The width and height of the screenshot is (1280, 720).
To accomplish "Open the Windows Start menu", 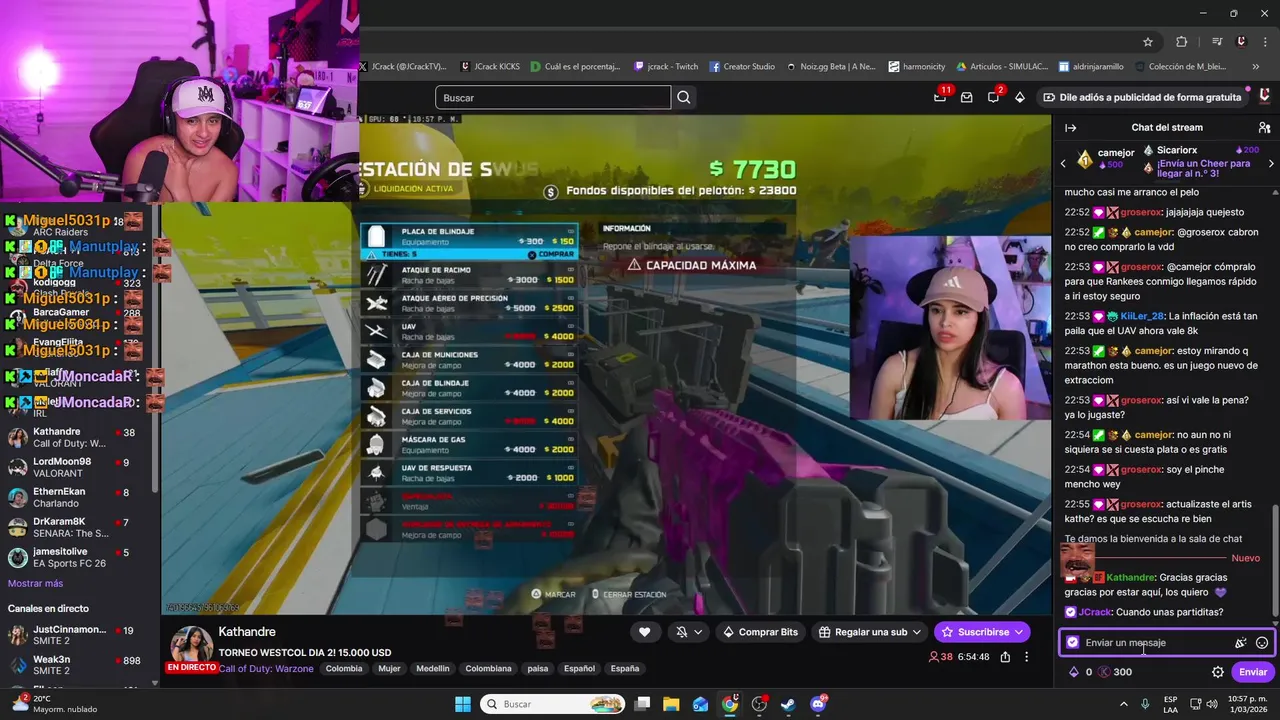I will 463,704.
